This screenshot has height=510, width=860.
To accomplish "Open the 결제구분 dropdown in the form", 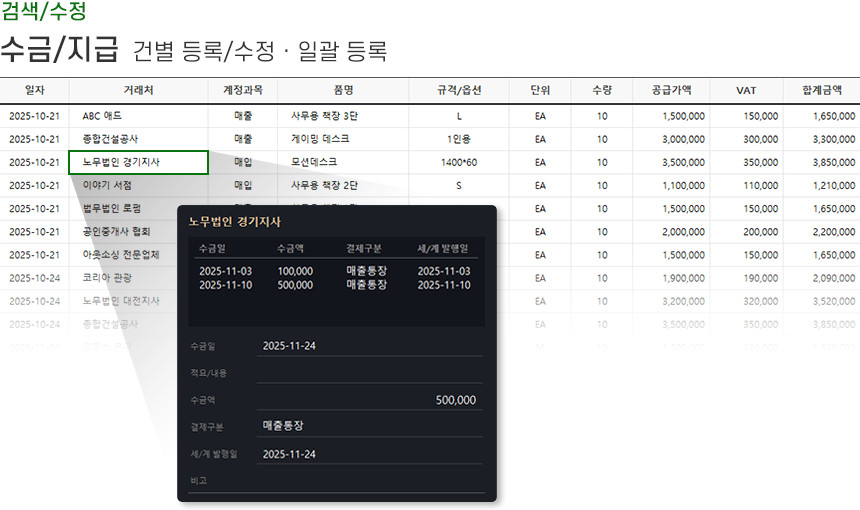I will point(368,426).
